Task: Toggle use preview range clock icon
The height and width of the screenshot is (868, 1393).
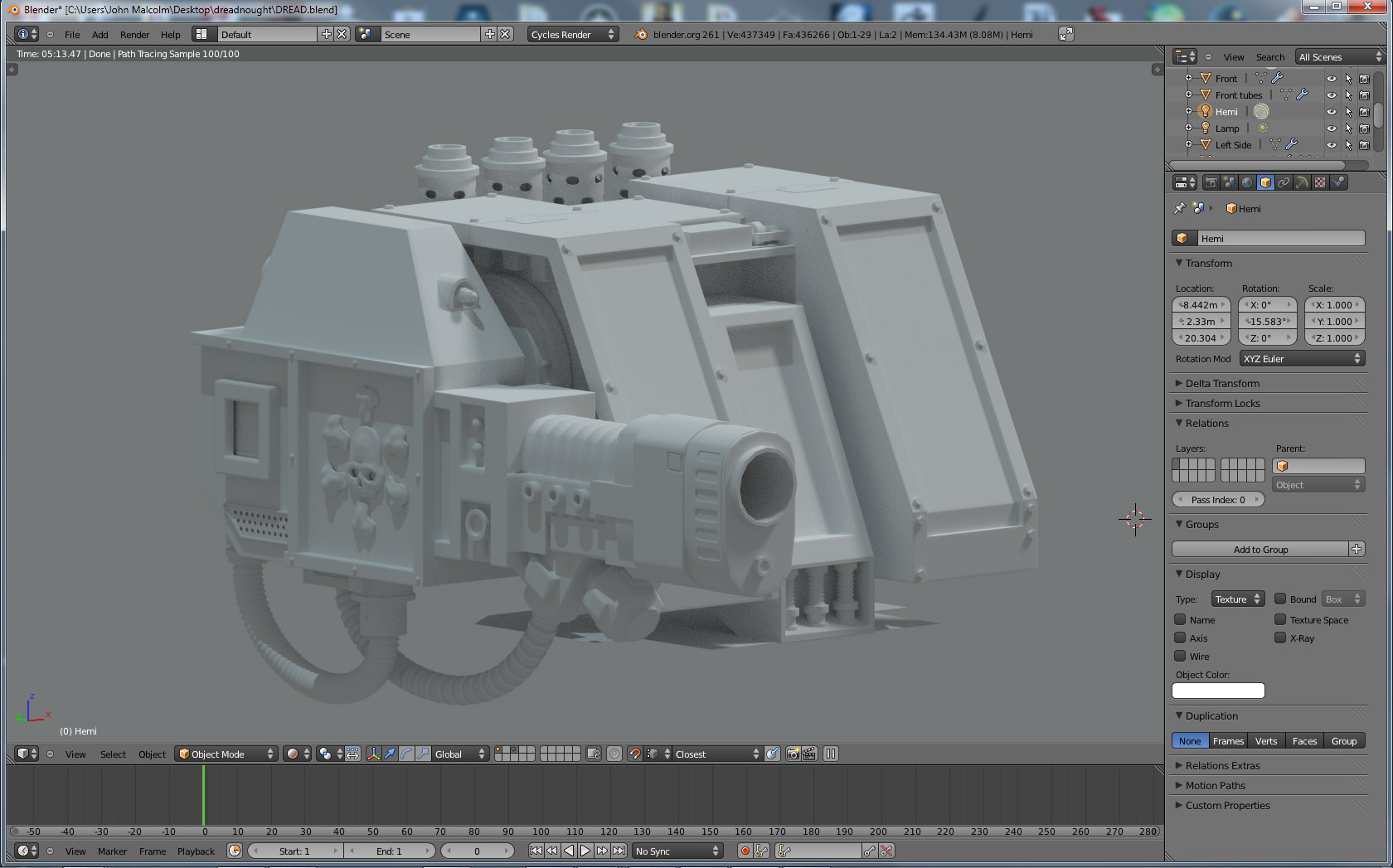Action: [235, 851]
